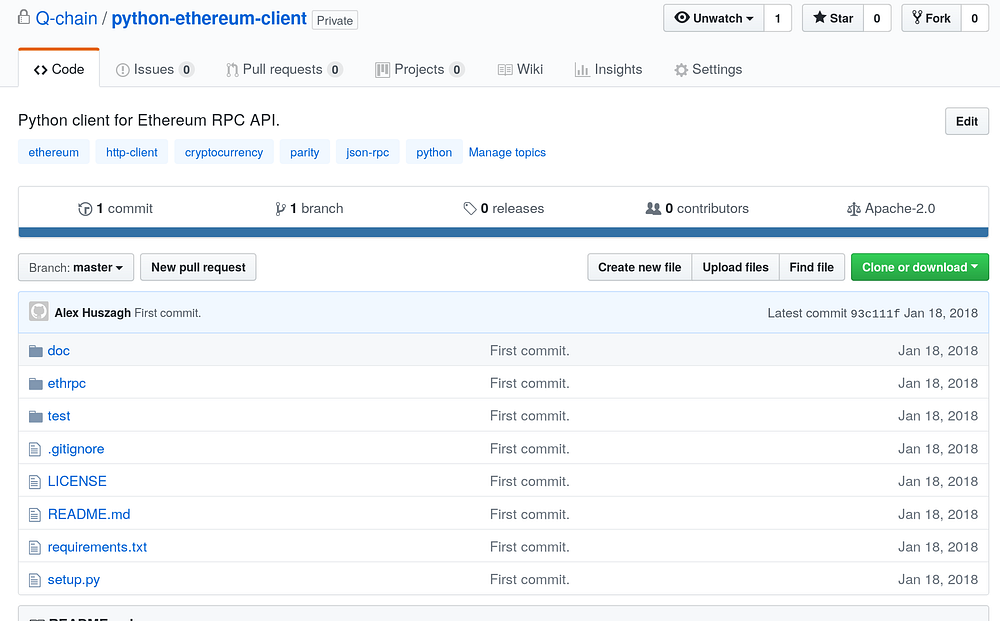1000x621 pixels.
Task: Open the repository Settings tab
Action: pyautogui.click(x=709, y=69)
